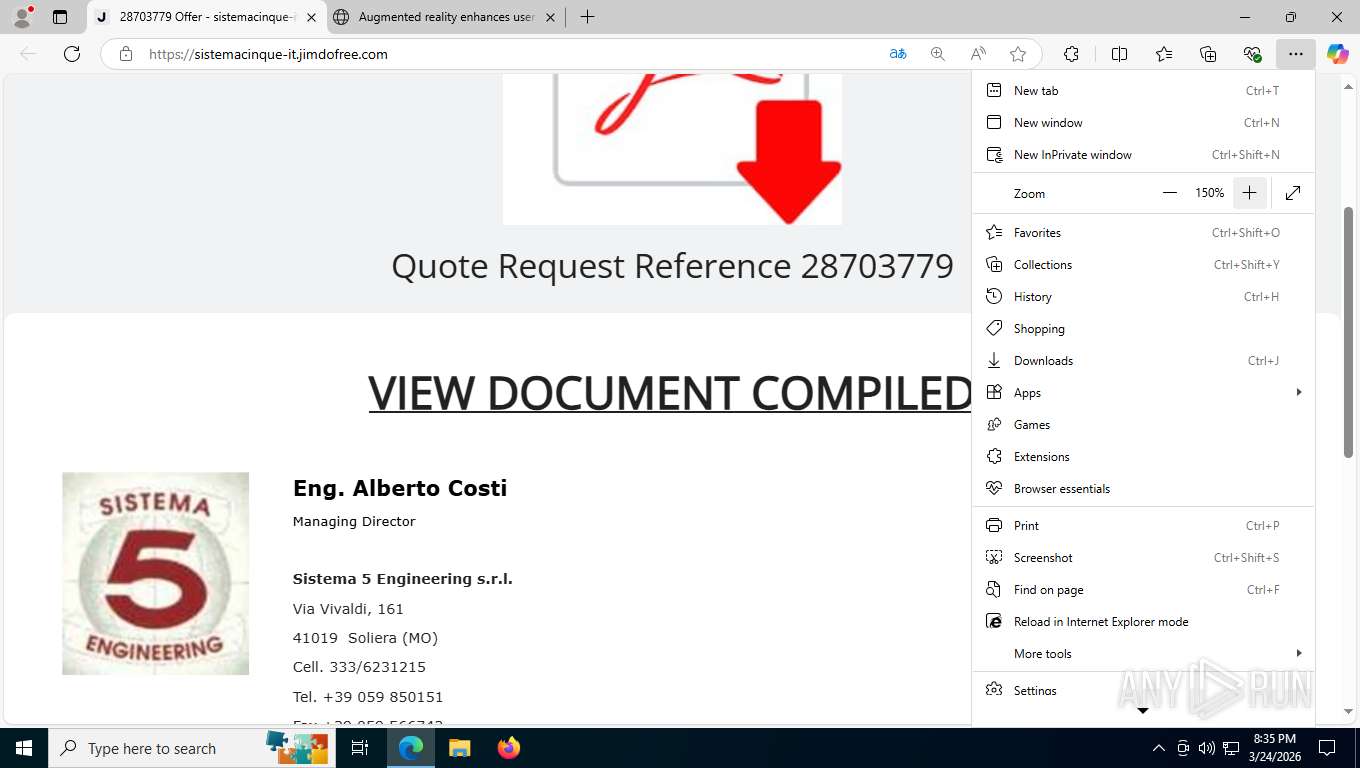Click the PDF download arrow image
The height and width of the screenshot is (768, 1360).
click(x=672, y=149)
